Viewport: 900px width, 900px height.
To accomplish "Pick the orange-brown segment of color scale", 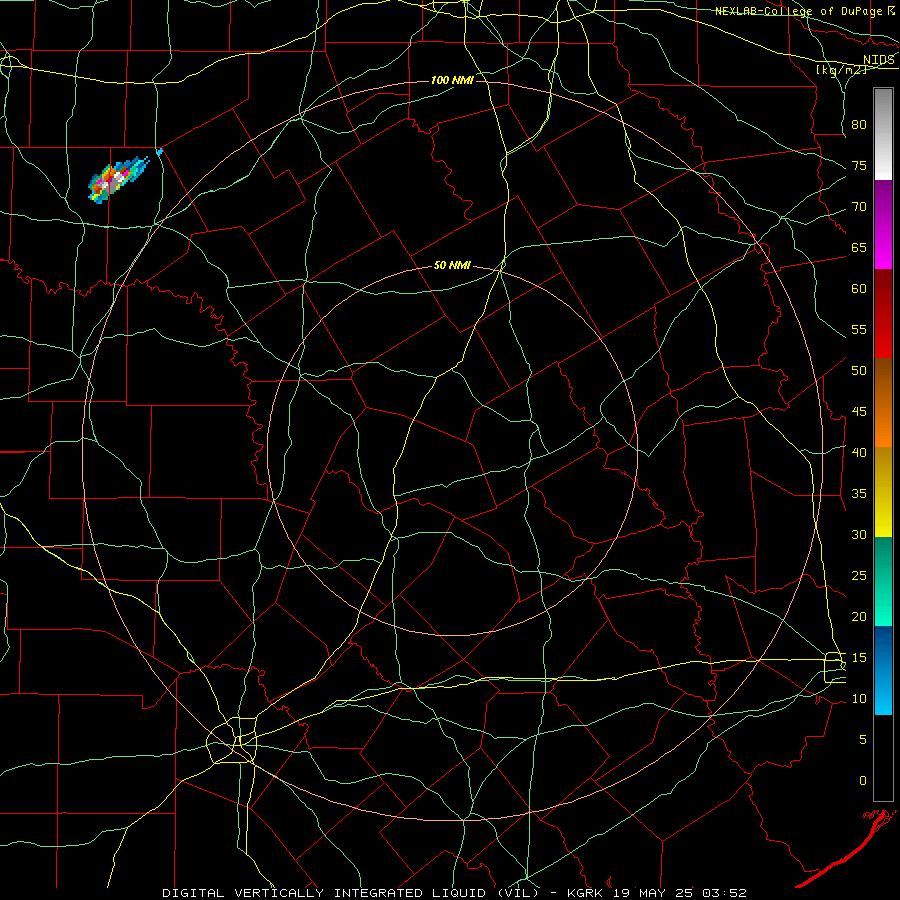I will tap(883, 402).
